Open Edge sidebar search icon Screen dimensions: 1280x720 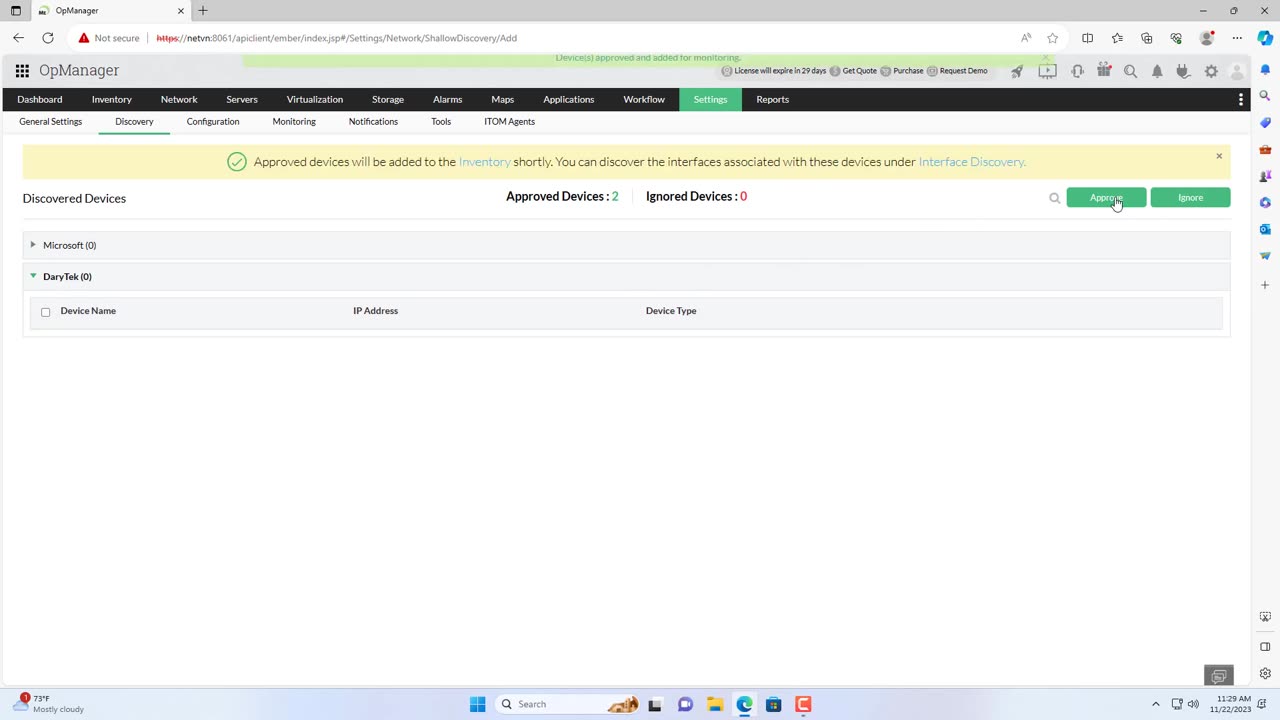tap(1265, 96)
